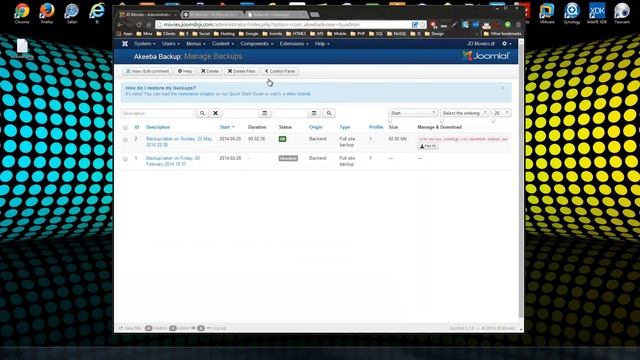Click the browser reload icon

(139, 25)
